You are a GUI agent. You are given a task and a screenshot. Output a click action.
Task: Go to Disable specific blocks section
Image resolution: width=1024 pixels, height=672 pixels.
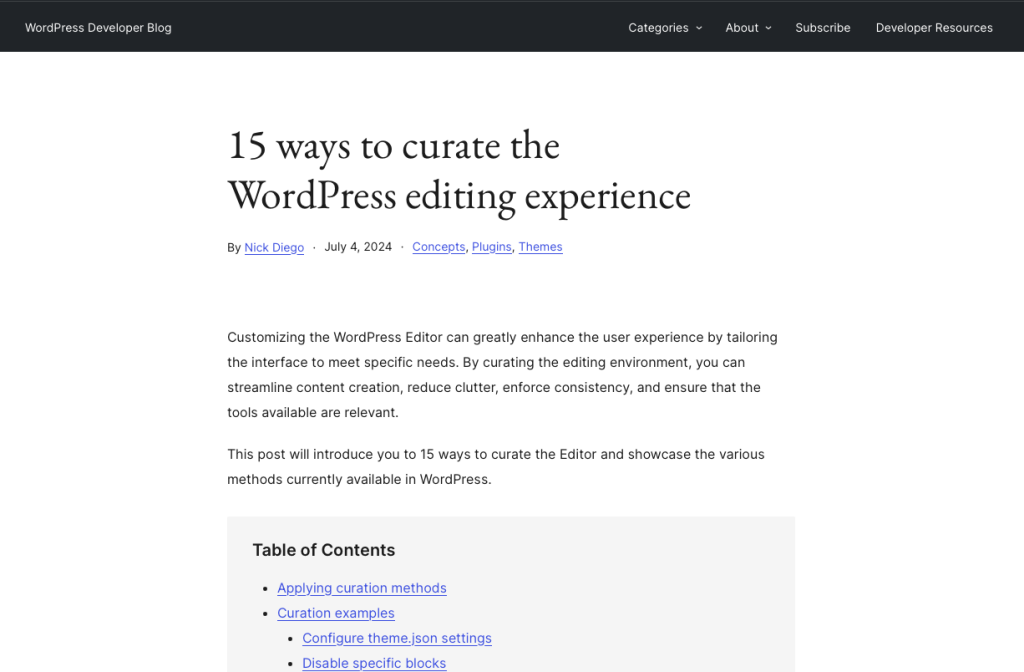373,663
